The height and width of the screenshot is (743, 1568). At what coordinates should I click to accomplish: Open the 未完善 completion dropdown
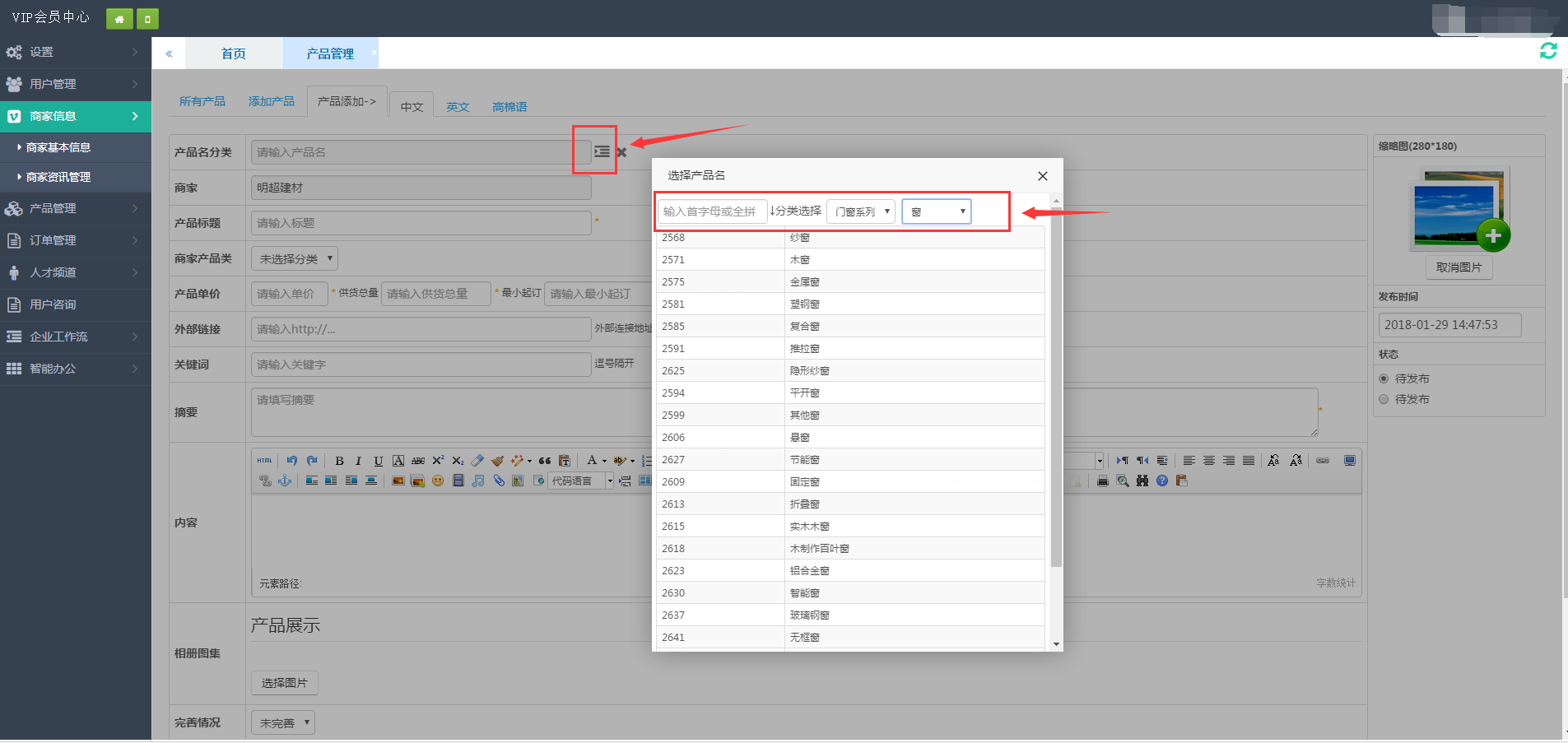click(283, 722)
